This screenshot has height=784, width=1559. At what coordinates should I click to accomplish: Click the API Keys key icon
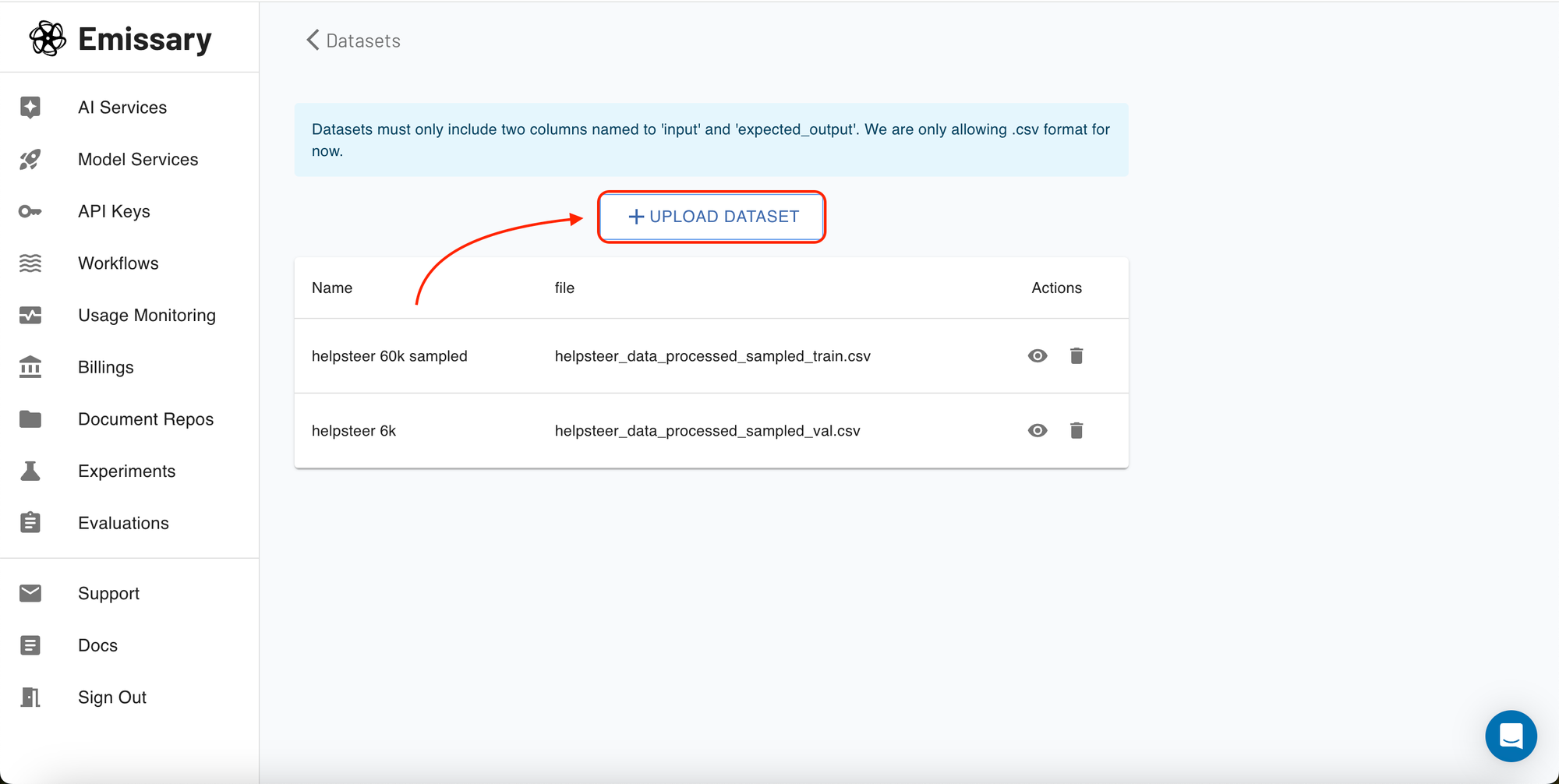[x=30, y=211]
